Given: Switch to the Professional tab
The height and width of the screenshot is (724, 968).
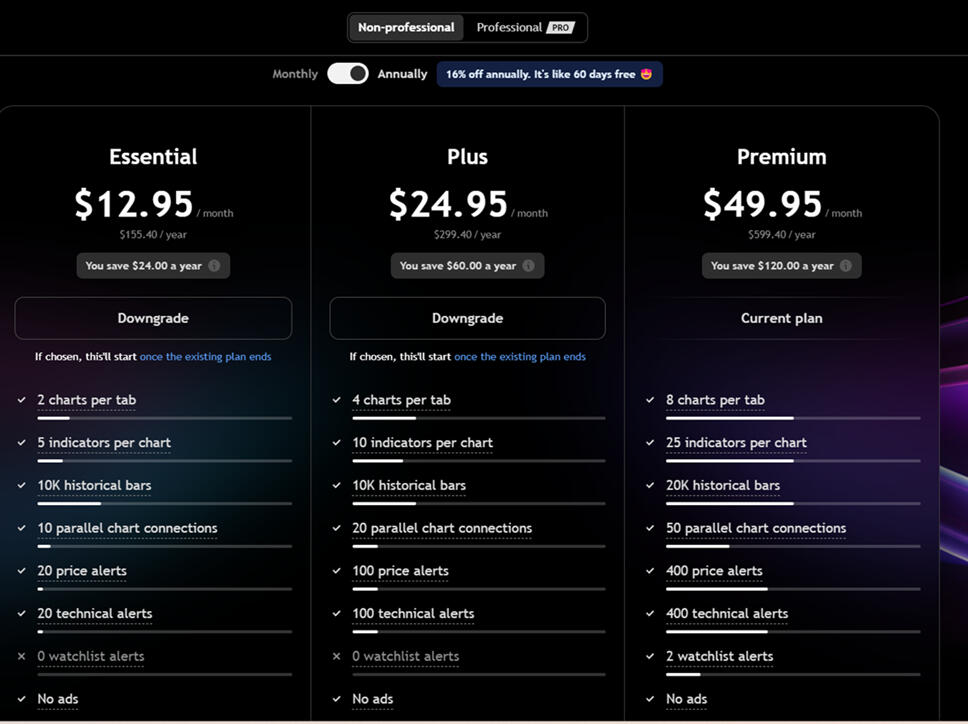Looking at the screenshot, I should pyautogui.click(x=509, y=28).
